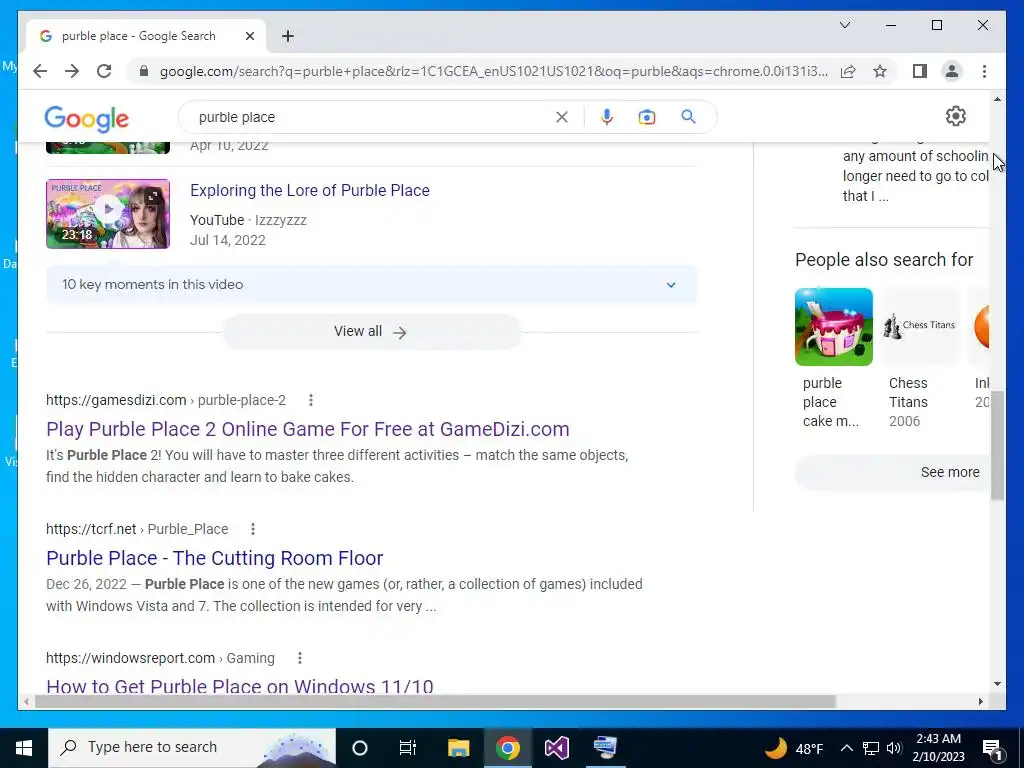Click the tcrf.net result URL
This screenshot has width=1024, height=768.
[x=137, y=529]
